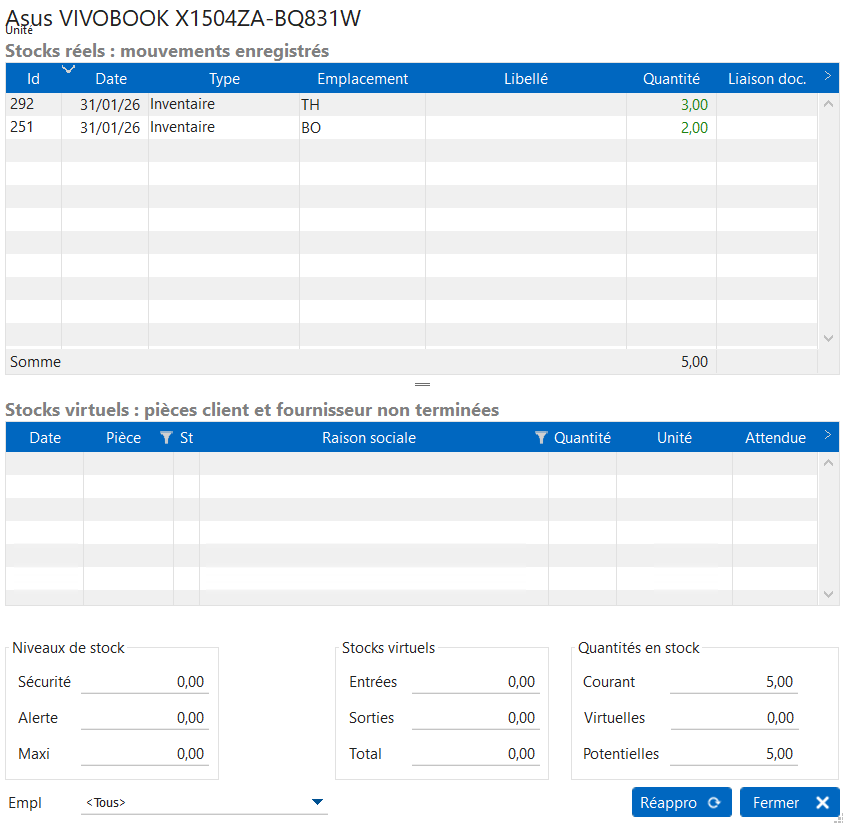Click the sort chevron above Date column
This screenshot has height=823, width=843.
(68, 69)
